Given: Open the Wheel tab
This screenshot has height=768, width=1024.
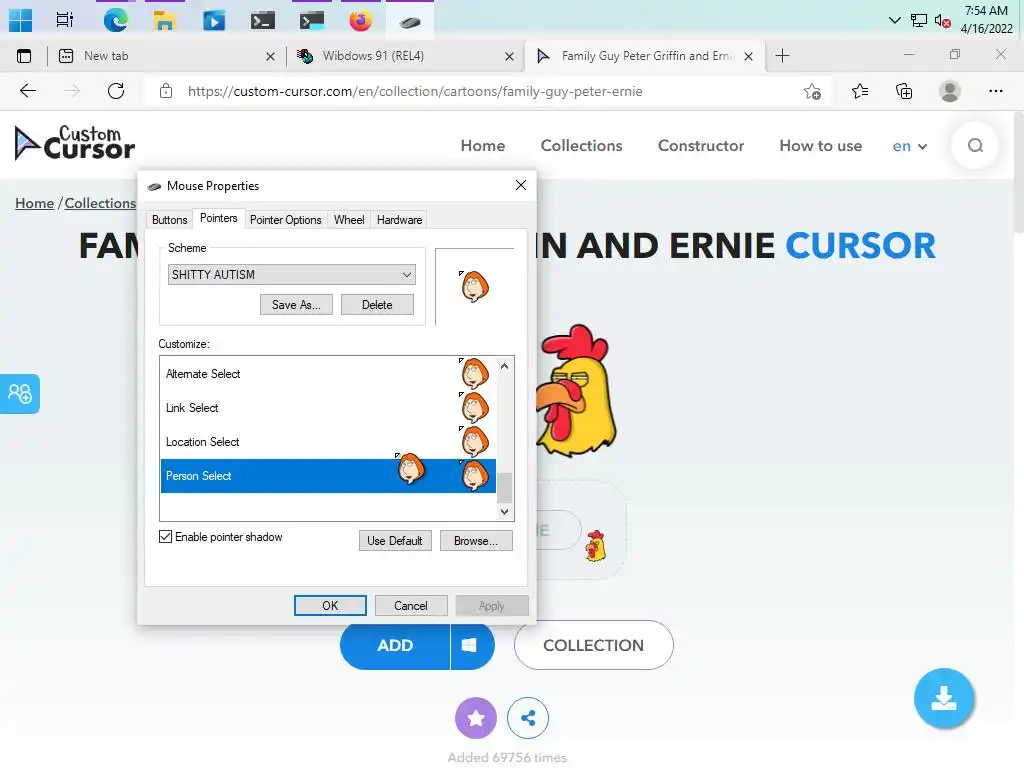Looking at the screenshot, I should 349,220.
